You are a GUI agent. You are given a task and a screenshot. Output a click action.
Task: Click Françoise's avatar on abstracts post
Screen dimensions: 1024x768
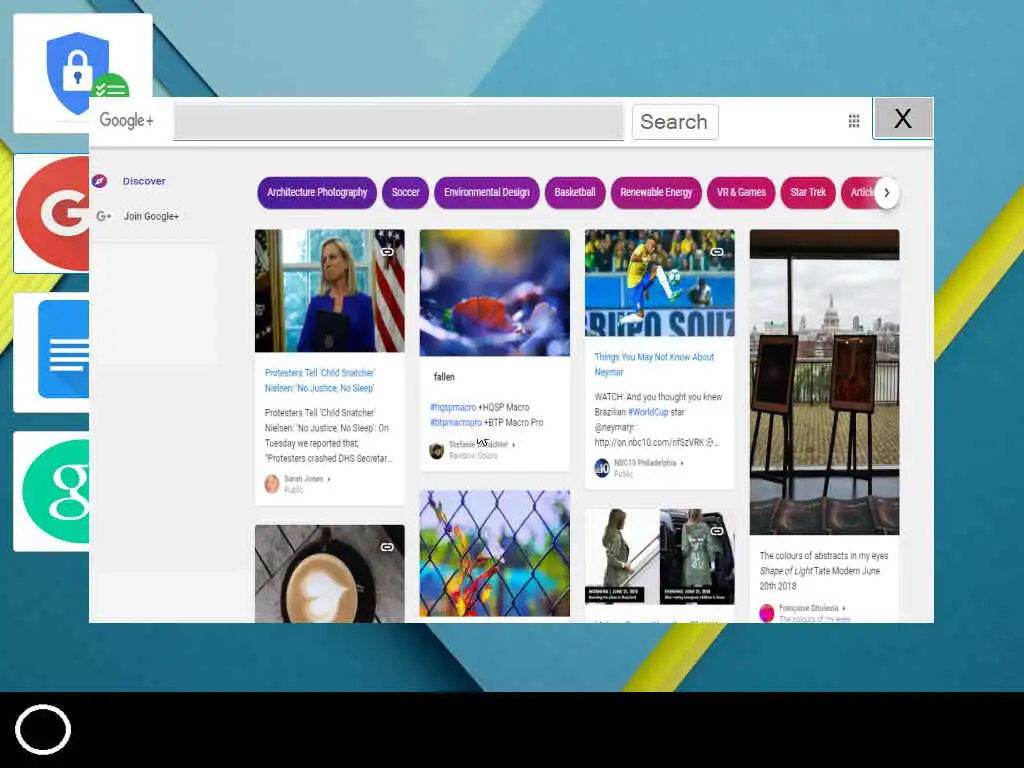pyautogui.click(x=767, y=613)
